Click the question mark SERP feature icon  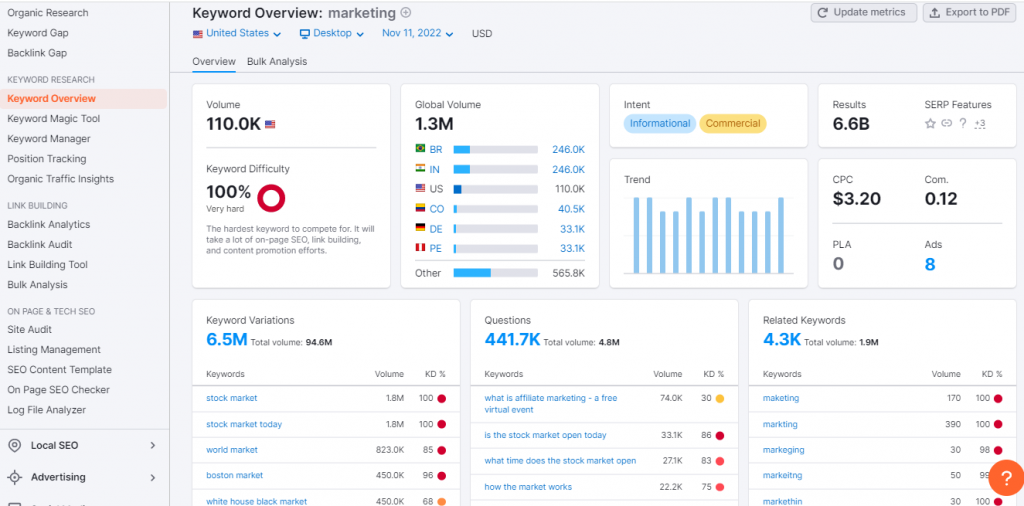[x=963, y=123]
